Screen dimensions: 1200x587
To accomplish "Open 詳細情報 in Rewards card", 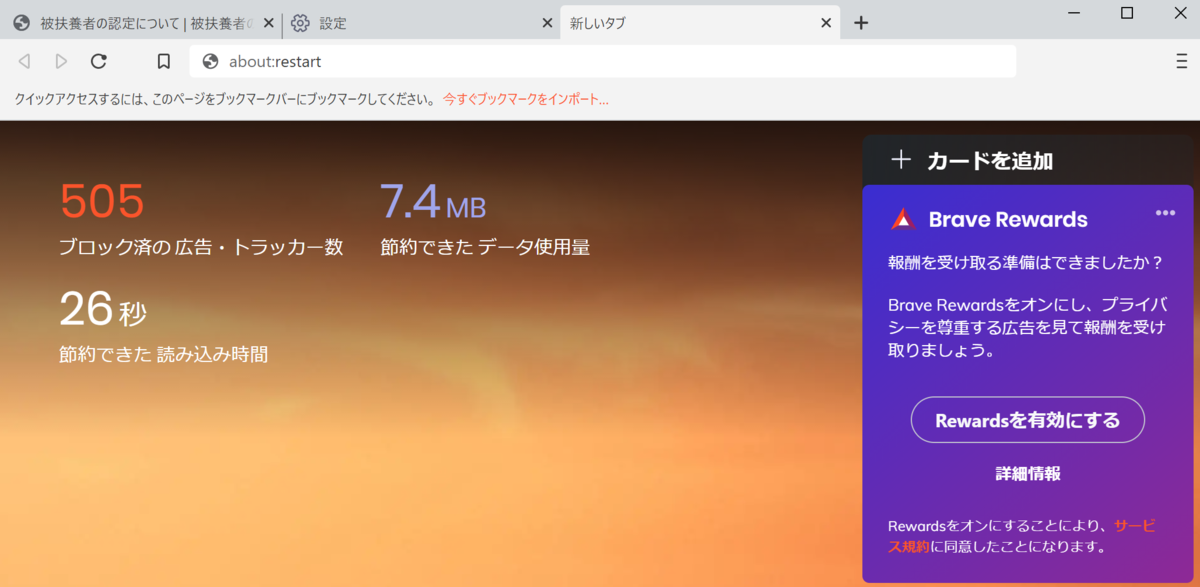I will click(1027, 474).
